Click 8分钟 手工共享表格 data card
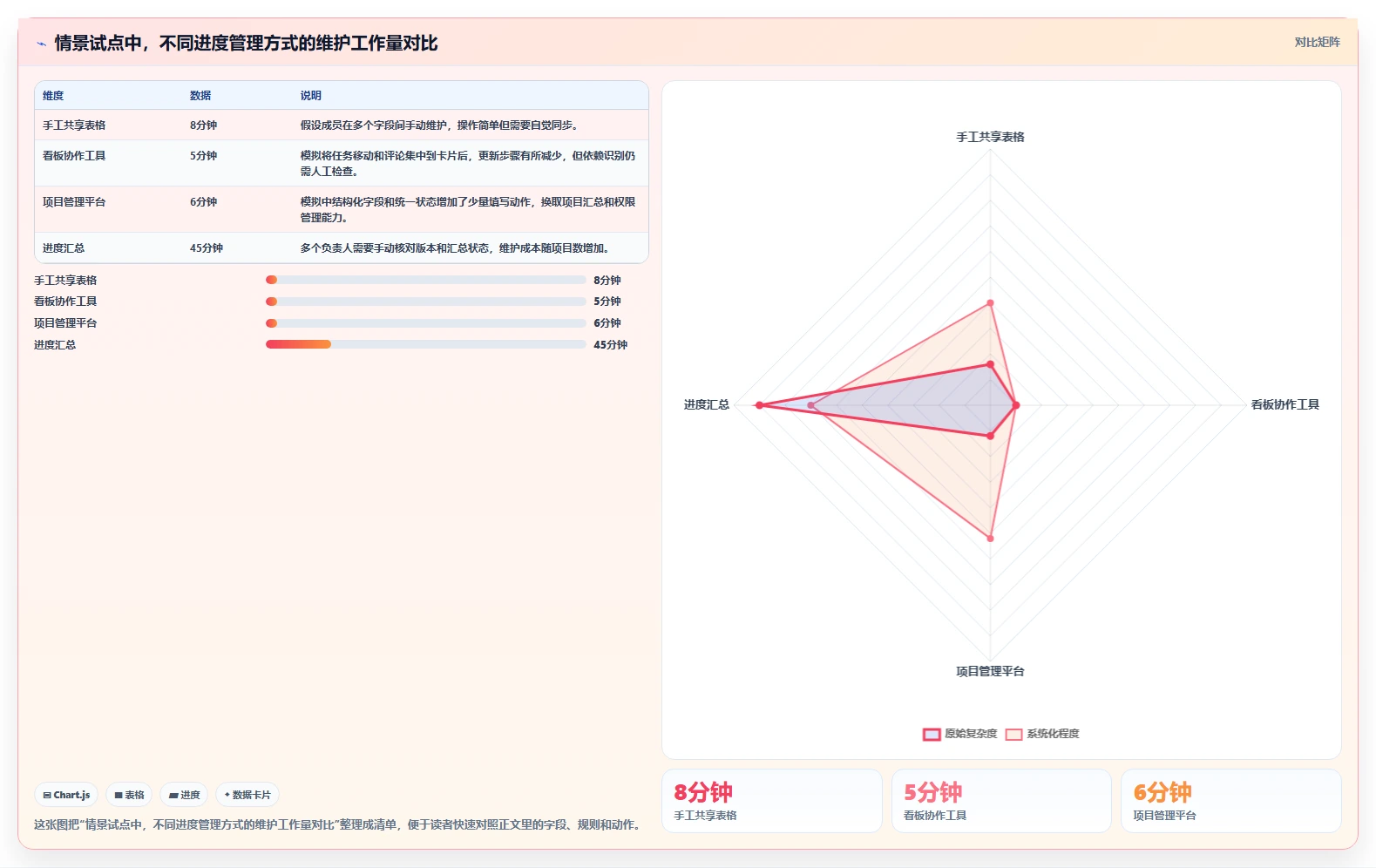 point(772,801)
